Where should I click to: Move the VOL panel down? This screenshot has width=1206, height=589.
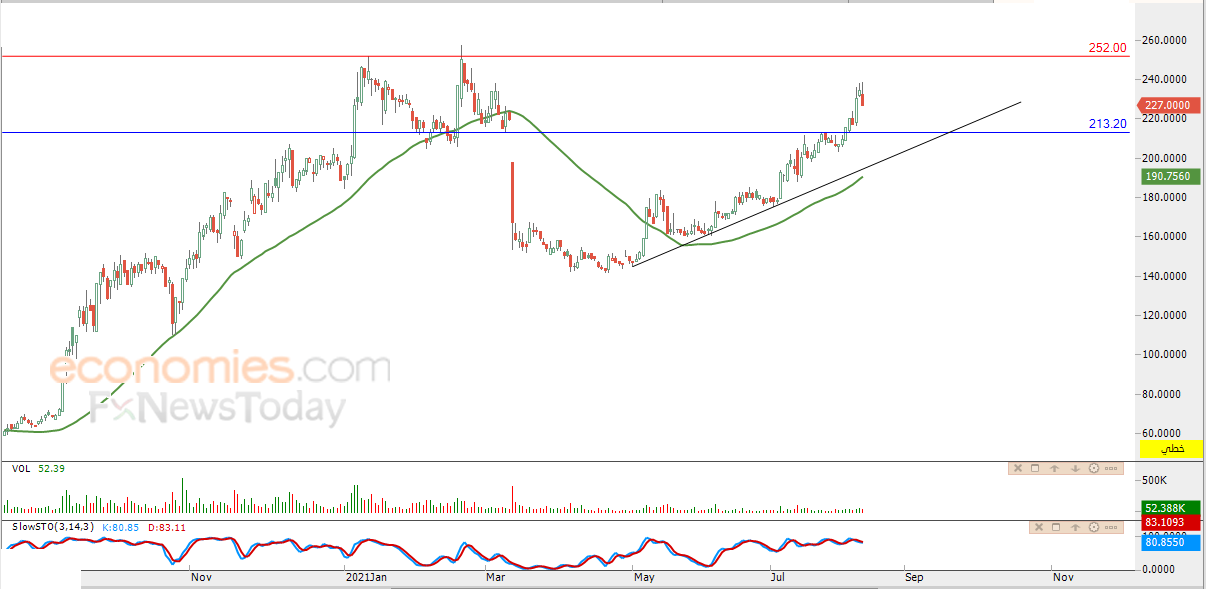coord(1075,468)
